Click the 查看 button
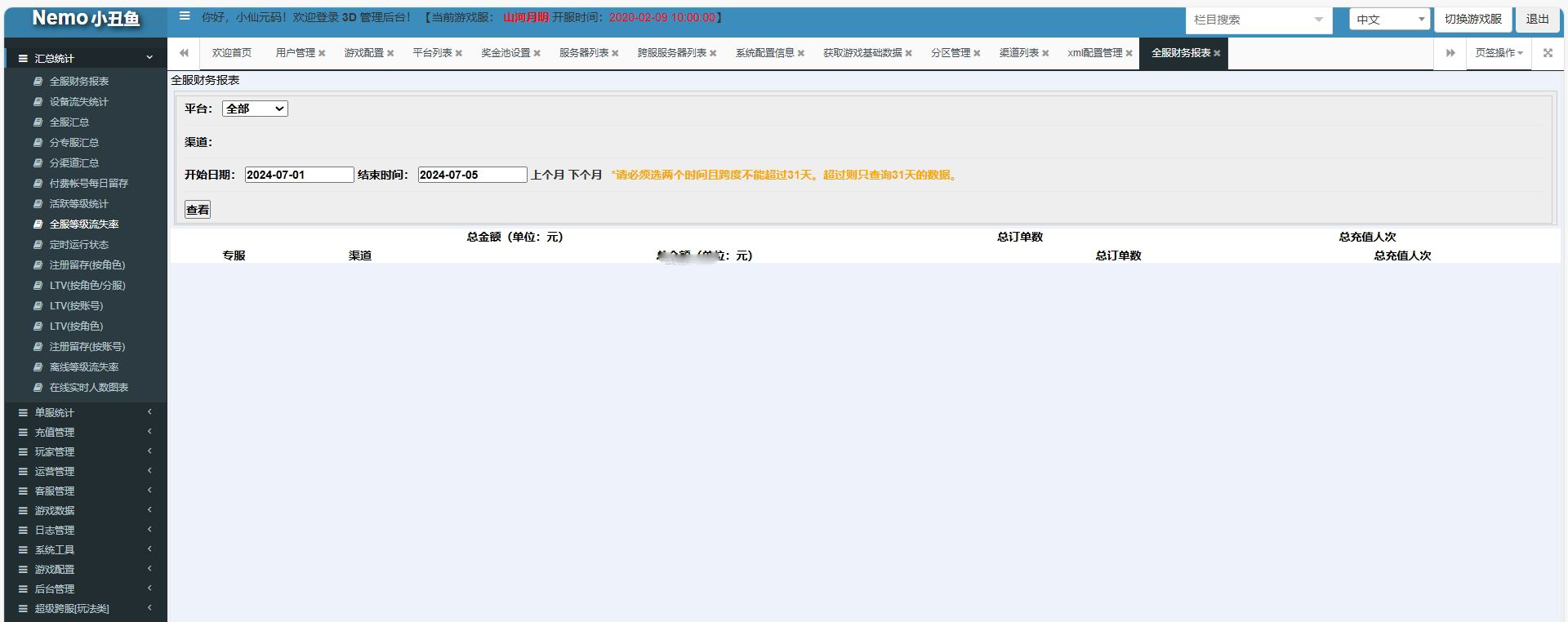This screenshot has width=1568, height=622. click(198, 210)
